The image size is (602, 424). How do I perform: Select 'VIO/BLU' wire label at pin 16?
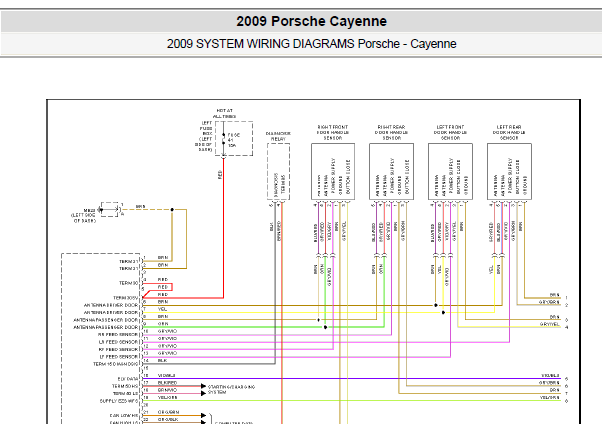point(167,375)
